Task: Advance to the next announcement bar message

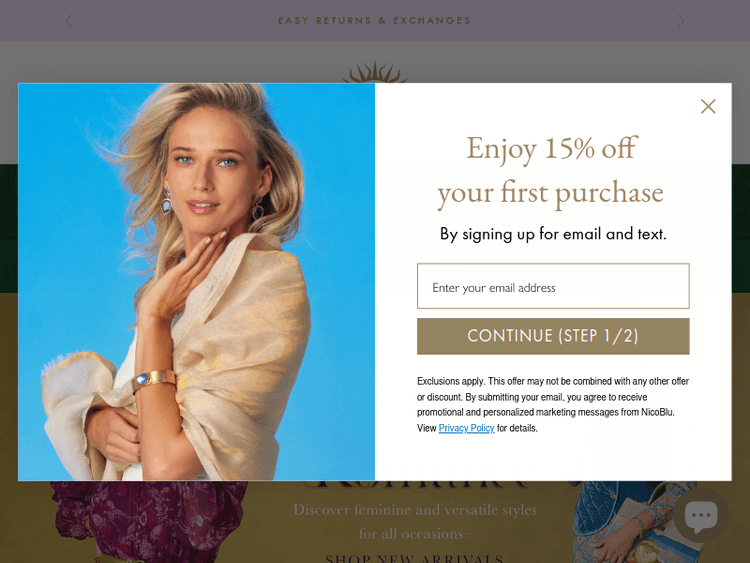Action: pyautogui.click(x=681, y=21)
